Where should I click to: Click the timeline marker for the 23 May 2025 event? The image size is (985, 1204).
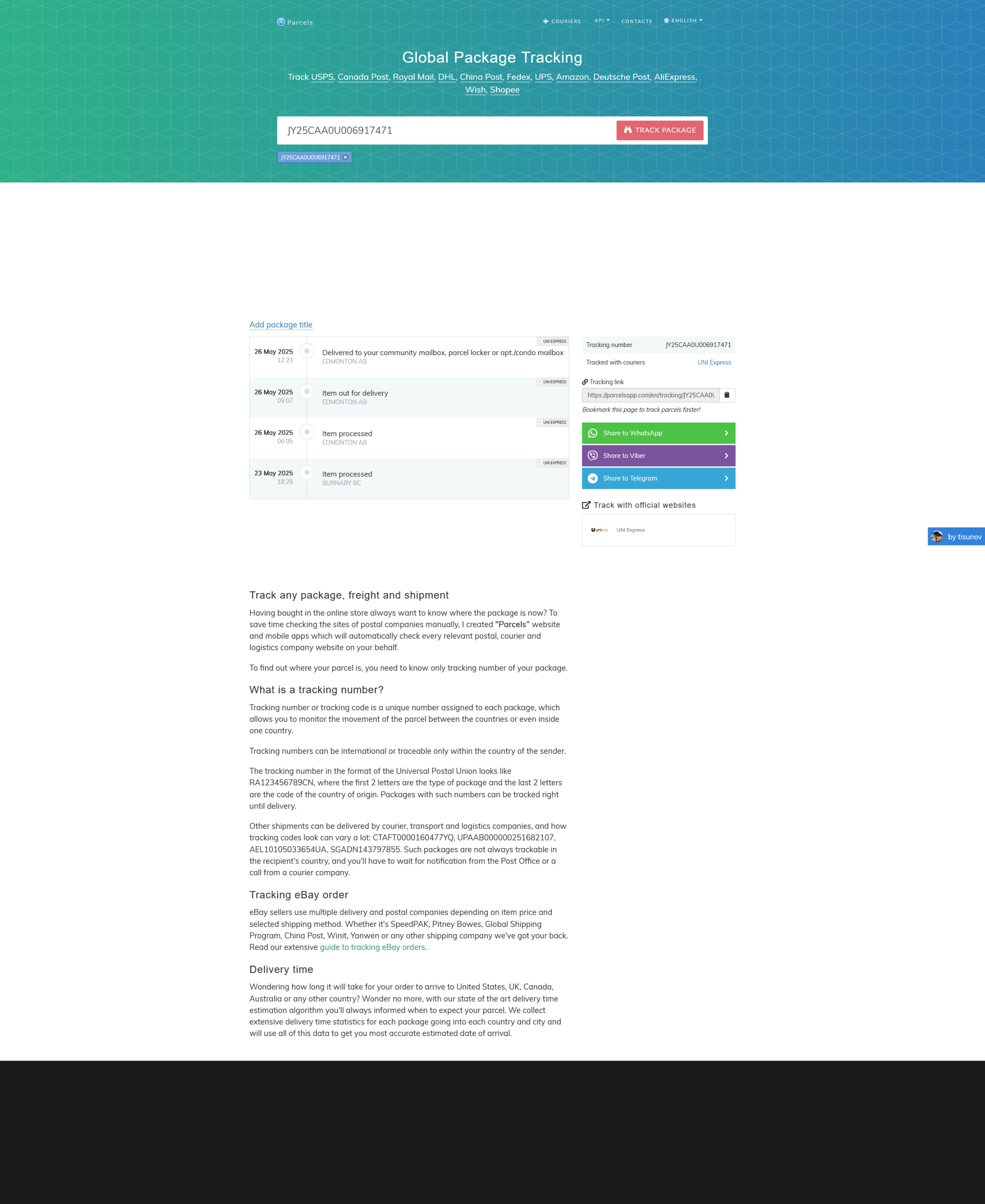(x=307, y=472)
